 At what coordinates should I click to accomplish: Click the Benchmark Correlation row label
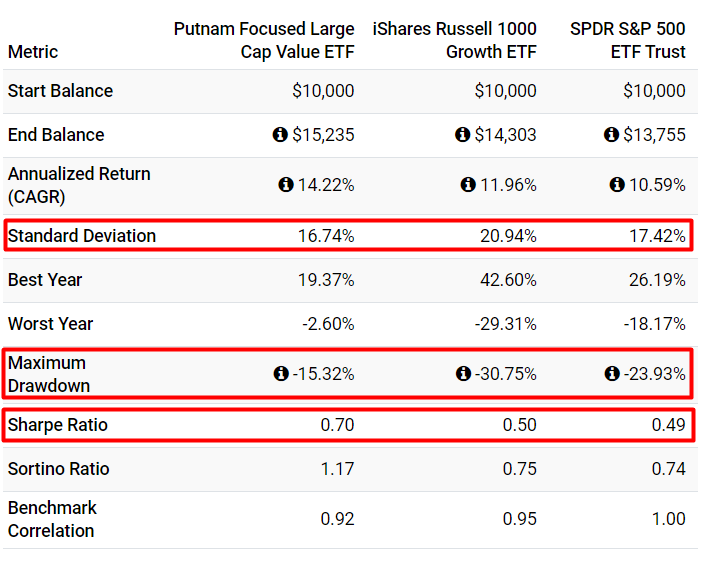[x=52, y=519]
